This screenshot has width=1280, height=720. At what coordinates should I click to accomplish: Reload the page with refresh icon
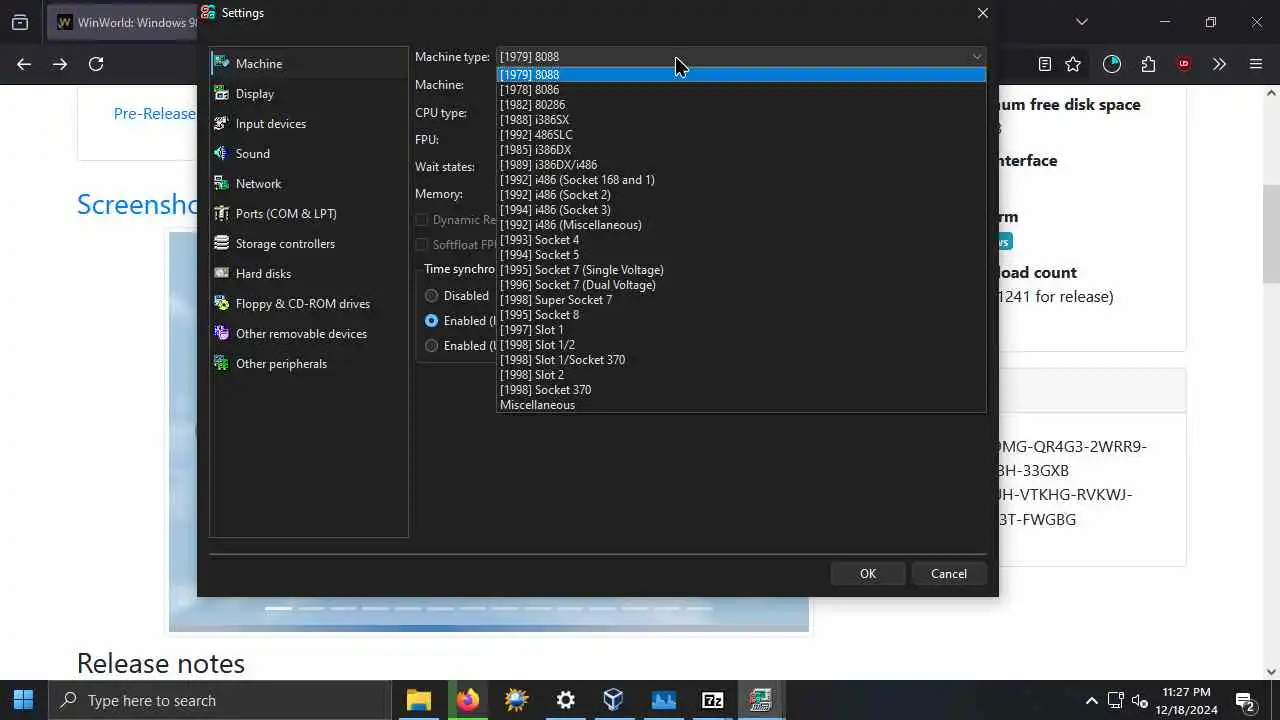[x=96, y=64]
